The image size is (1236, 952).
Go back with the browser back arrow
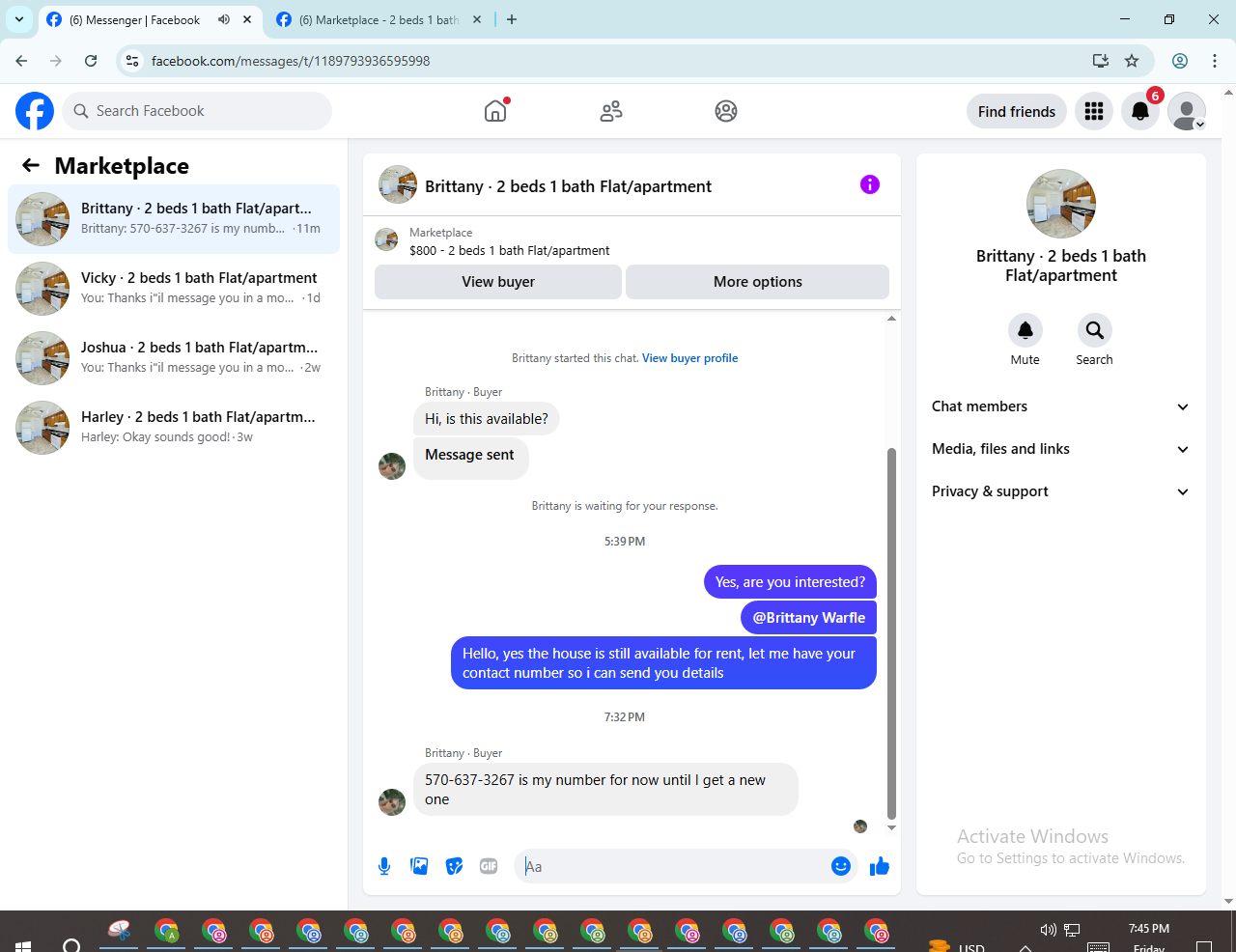(21, 61)
